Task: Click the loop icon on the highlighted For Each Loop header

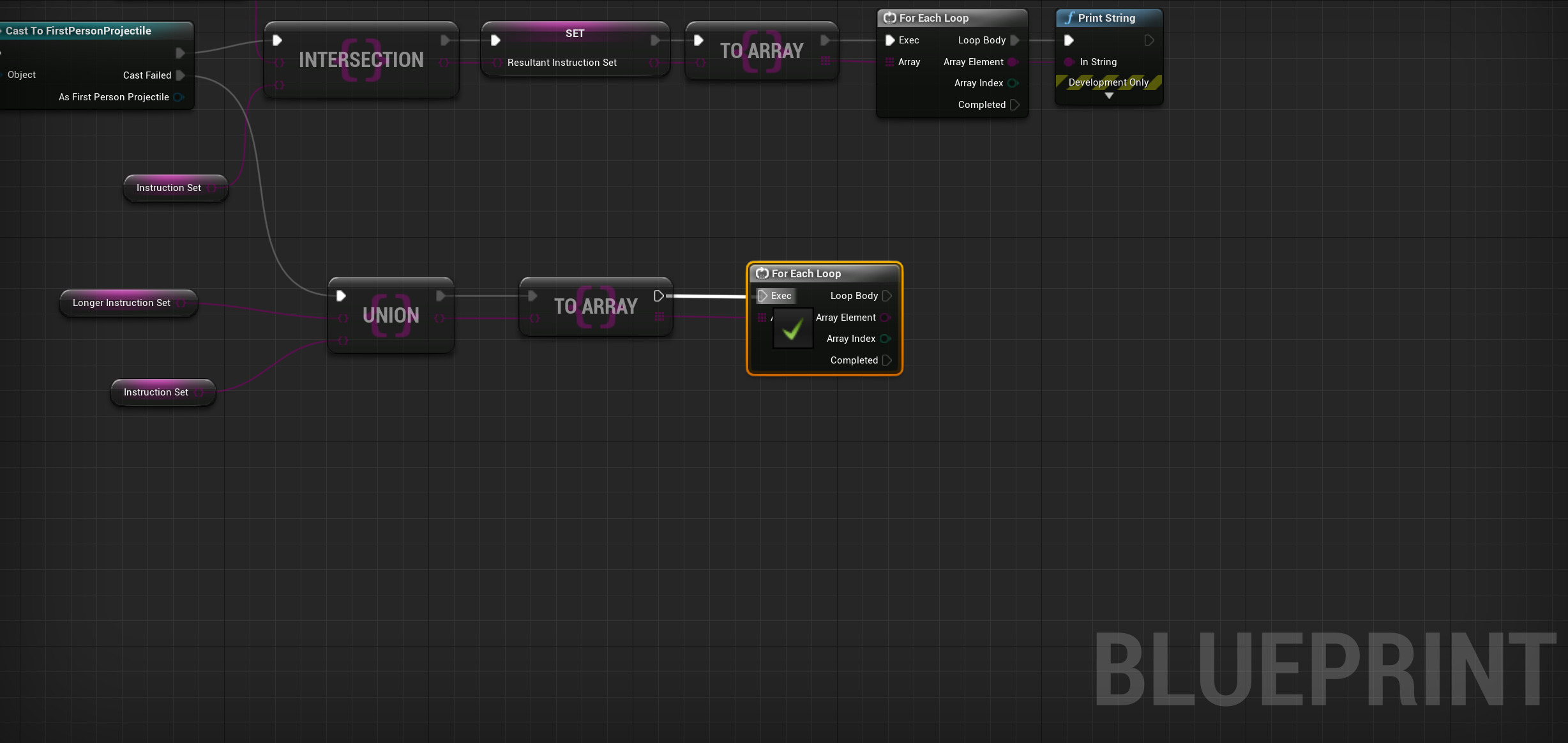Action: [762, 273]
